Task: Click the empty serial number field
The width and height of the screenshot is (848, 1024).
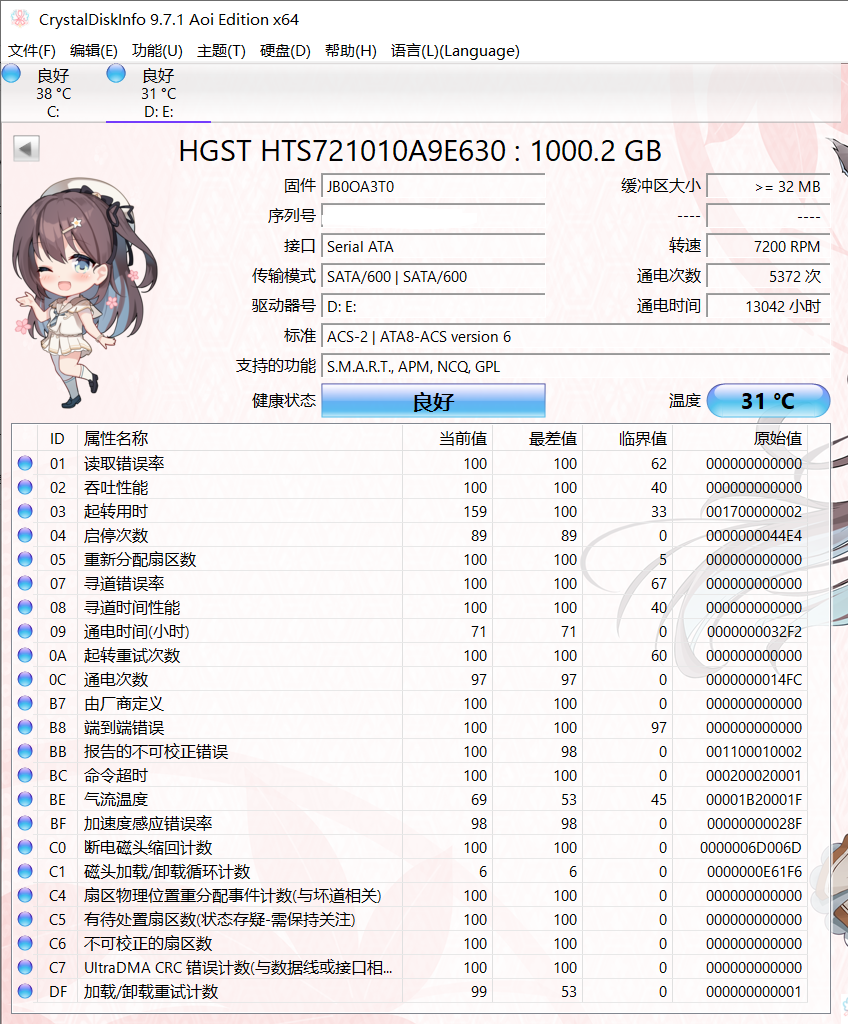Action: click(433, 217)
